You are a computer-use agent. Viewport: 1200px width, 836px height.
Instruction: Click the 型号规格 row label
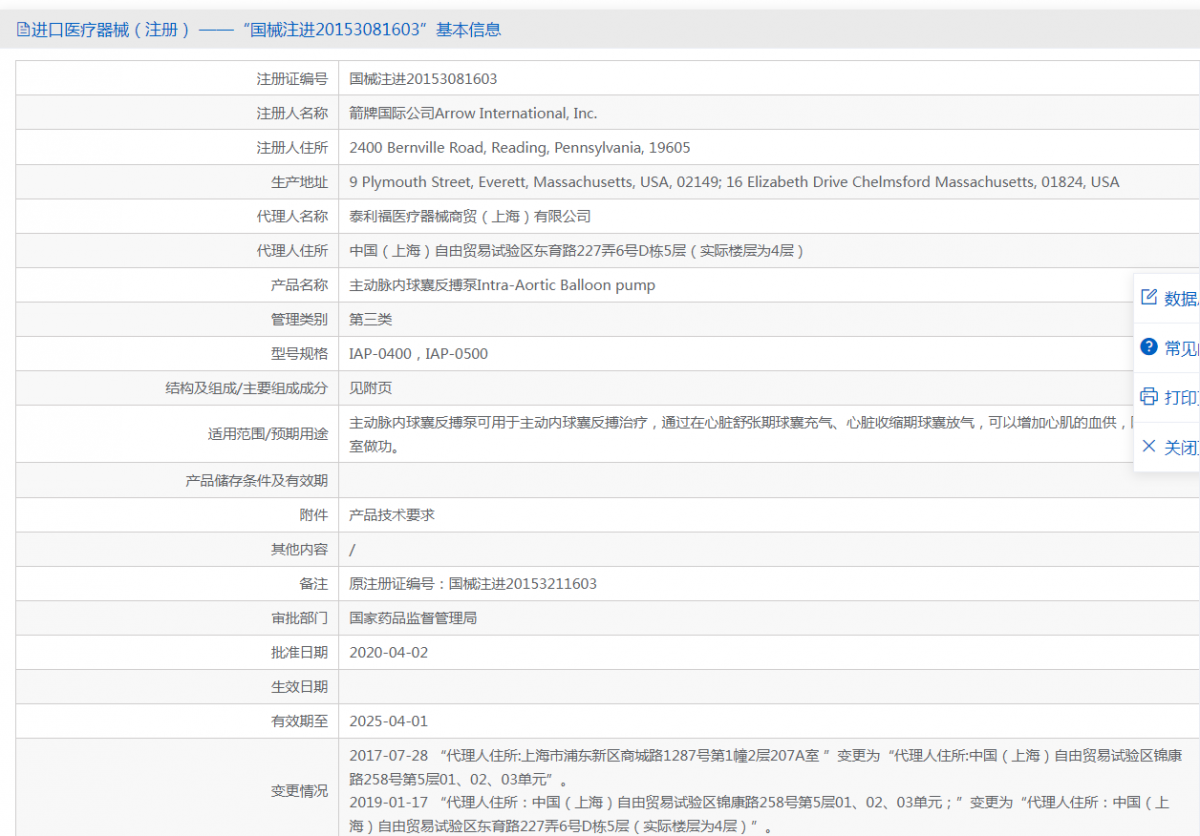pos(299,354)
